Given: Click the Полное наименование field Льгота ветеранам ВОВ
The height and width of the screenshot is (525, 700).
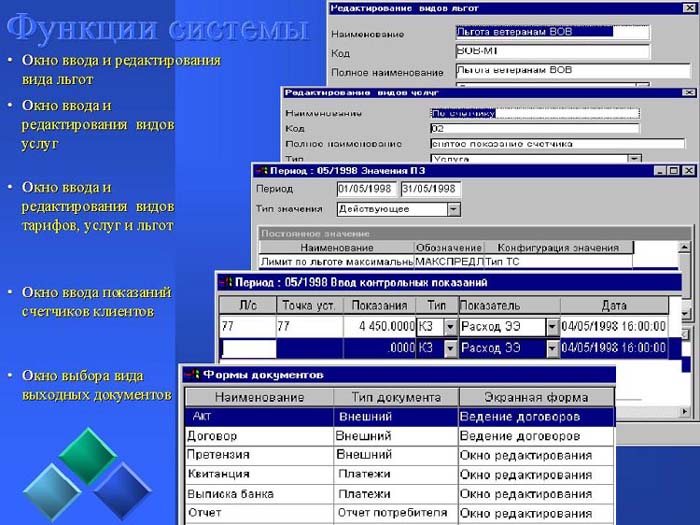Looking at the screenshot, I should (x=551, y=71).
